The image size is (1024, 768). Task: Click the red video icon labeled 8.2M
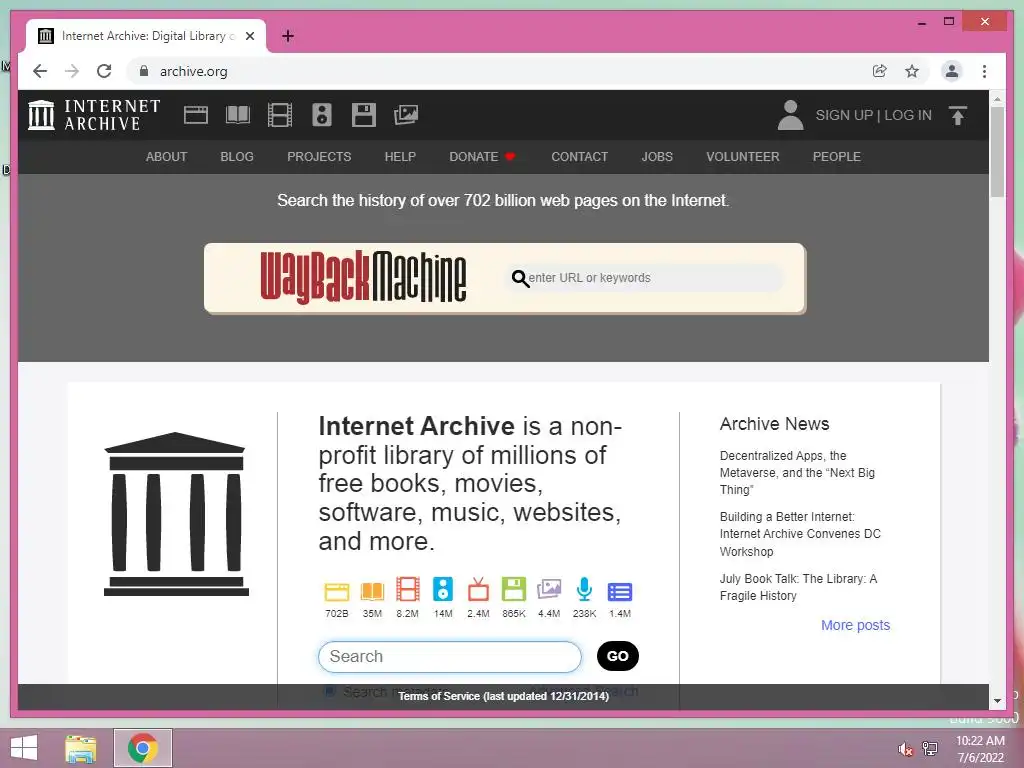coord(408,589)
